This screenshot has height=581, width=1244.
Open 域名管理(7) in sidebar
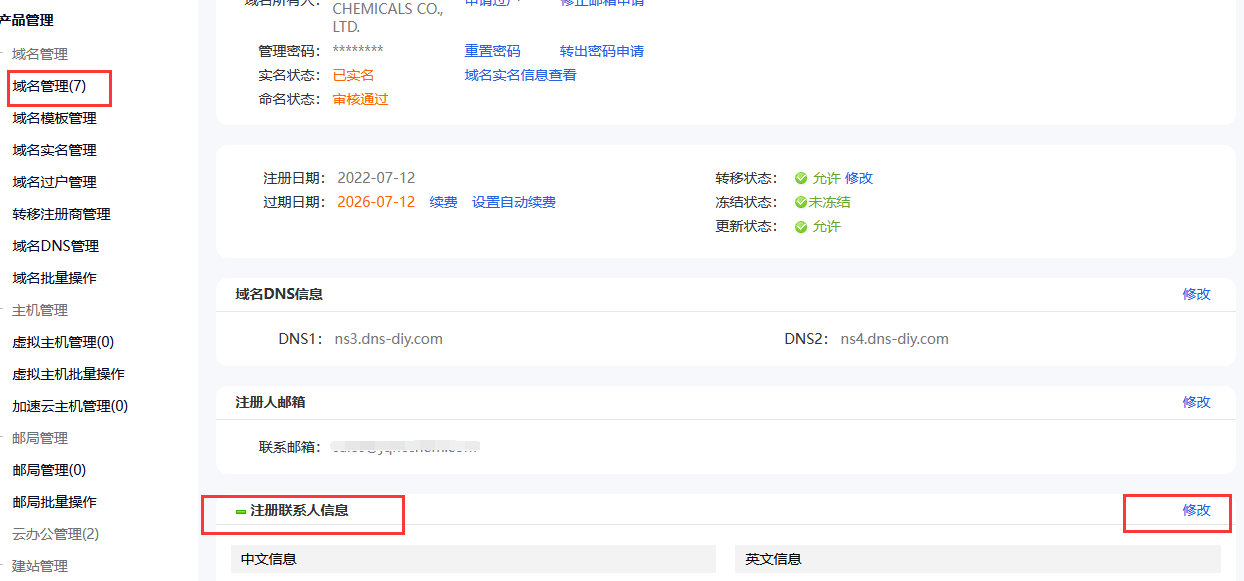(x=49, y=86)
